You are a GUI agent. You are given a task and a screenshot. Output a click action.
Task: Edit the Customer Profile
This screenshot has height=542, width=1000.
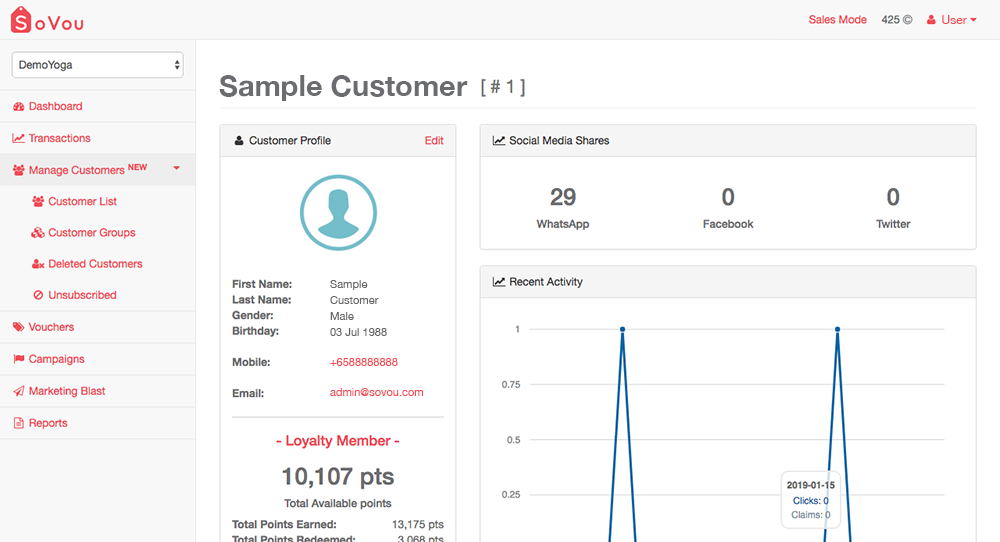click(x=434, y=140)
